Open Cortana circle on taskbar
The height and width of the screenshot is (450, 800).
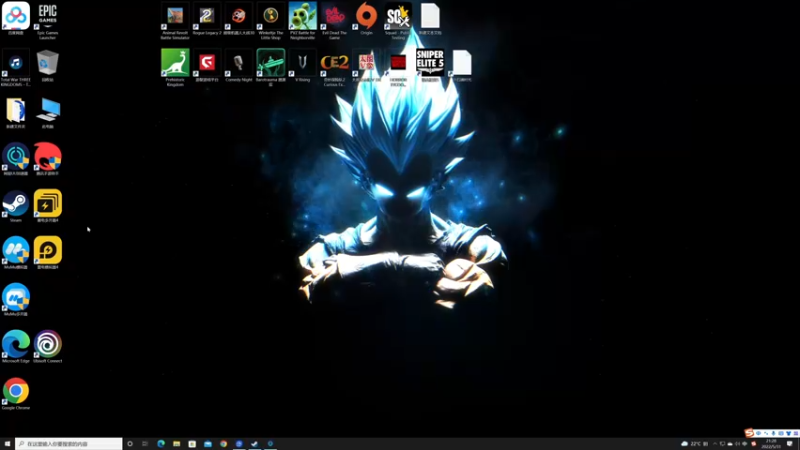tap(130, 444)
